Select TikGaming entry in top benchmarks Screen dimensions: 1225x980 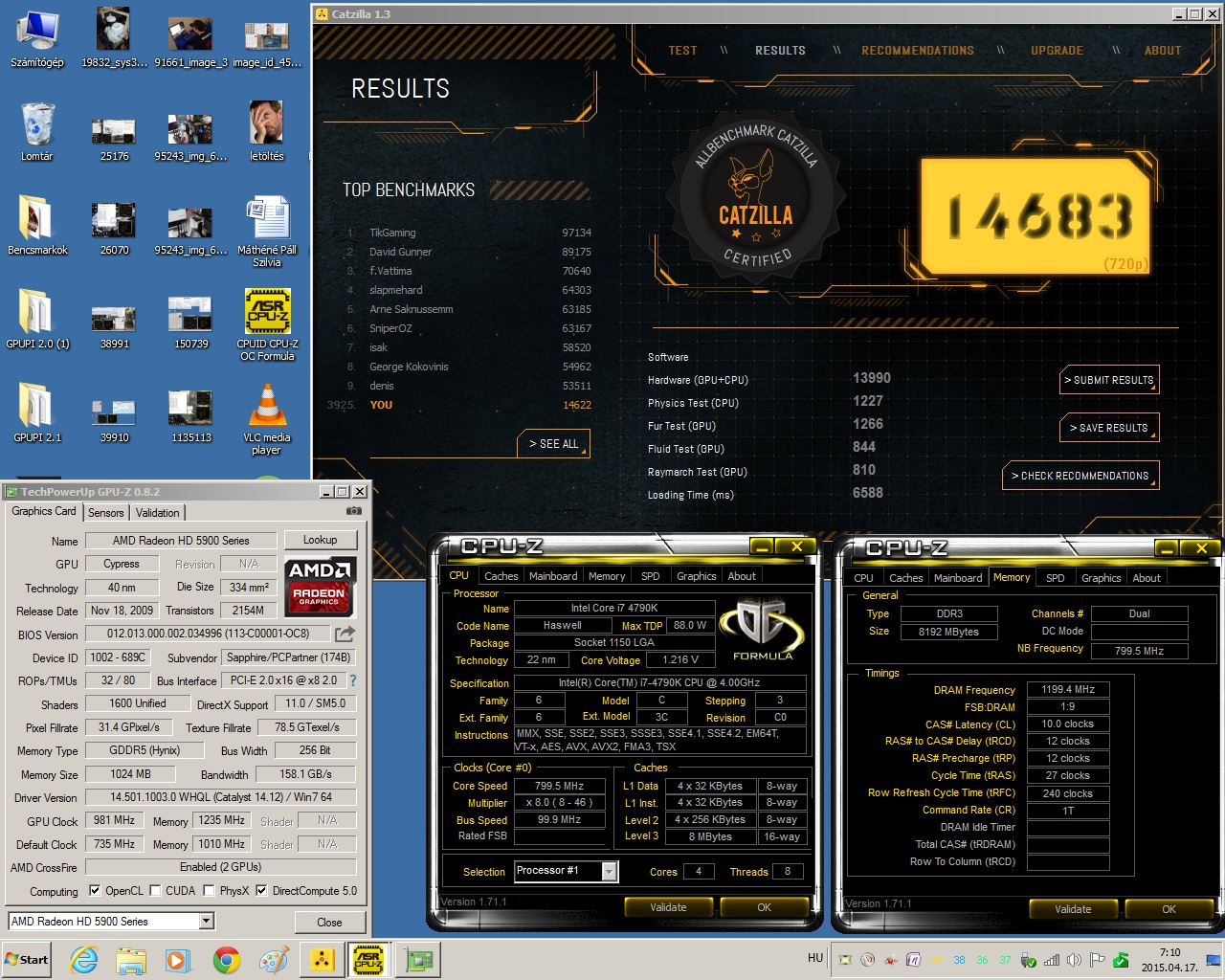[469, 233]
